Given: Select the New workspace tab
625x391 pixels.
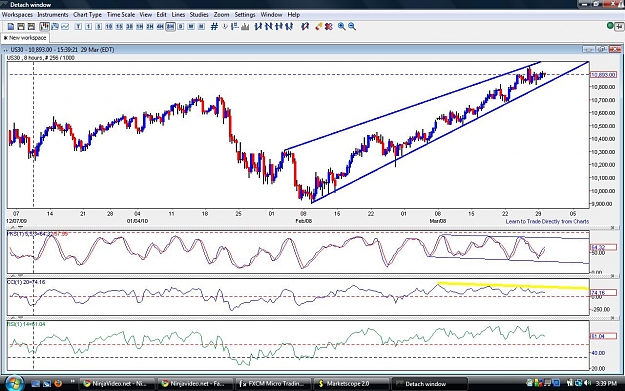Looking at the screenshot, I should coord(25,38).
